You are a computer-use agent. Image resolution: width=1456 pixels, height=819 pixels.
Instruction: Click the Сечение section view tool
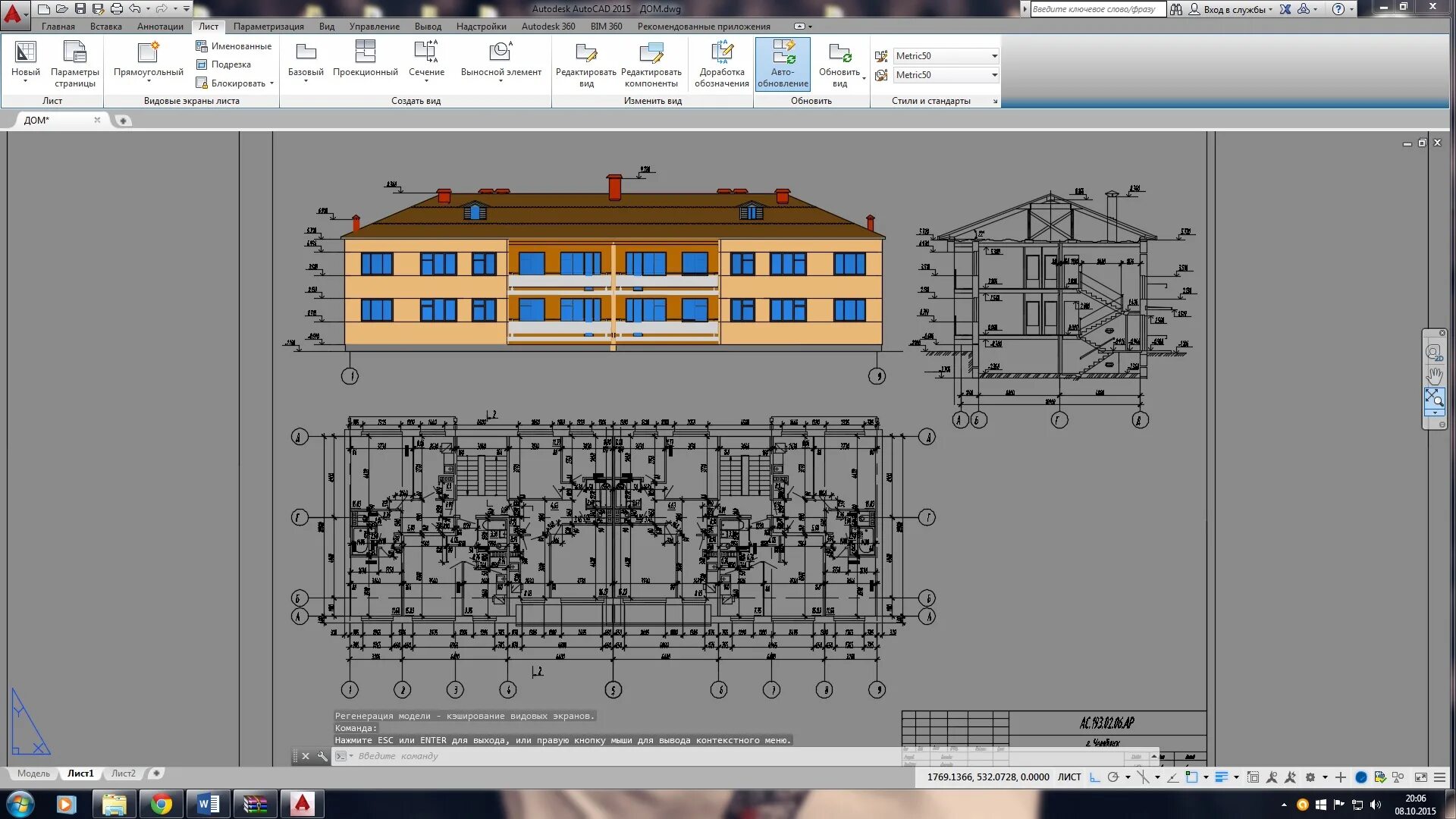click(x=426, y=52)
